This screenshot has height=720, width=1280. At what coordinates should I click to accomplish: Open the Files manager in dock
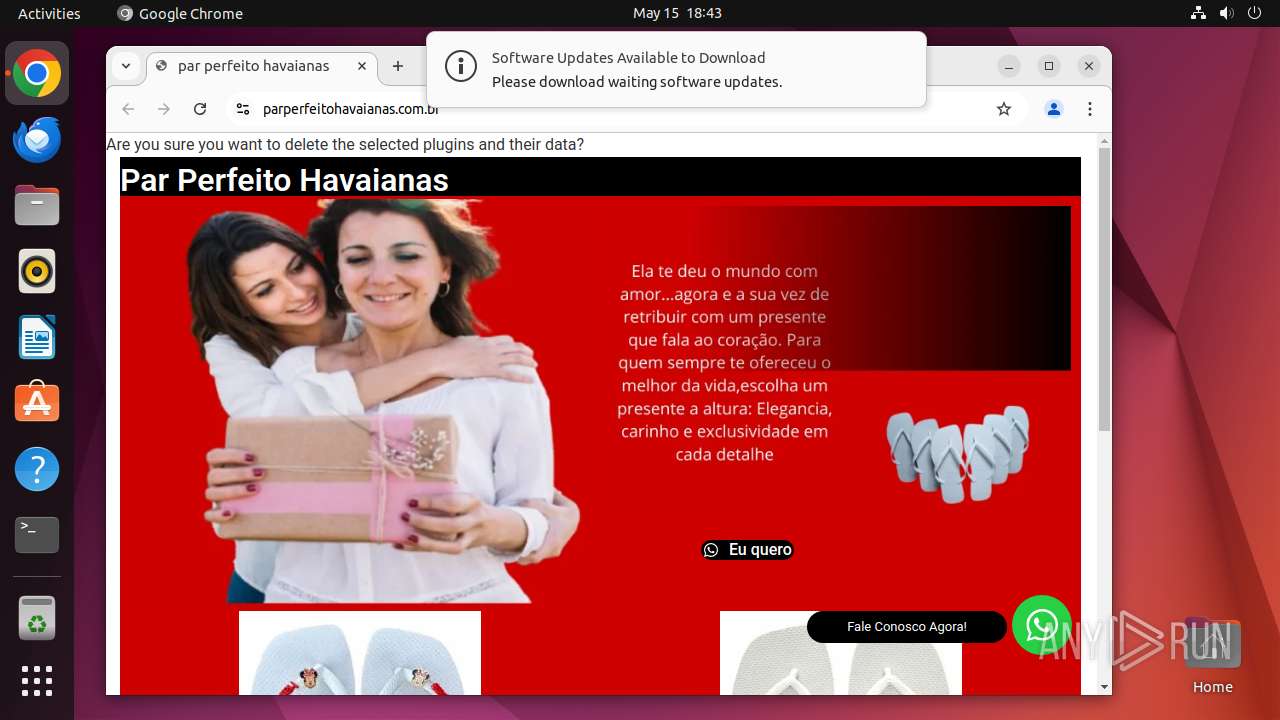pyautogui.click(x=37, y=206)
